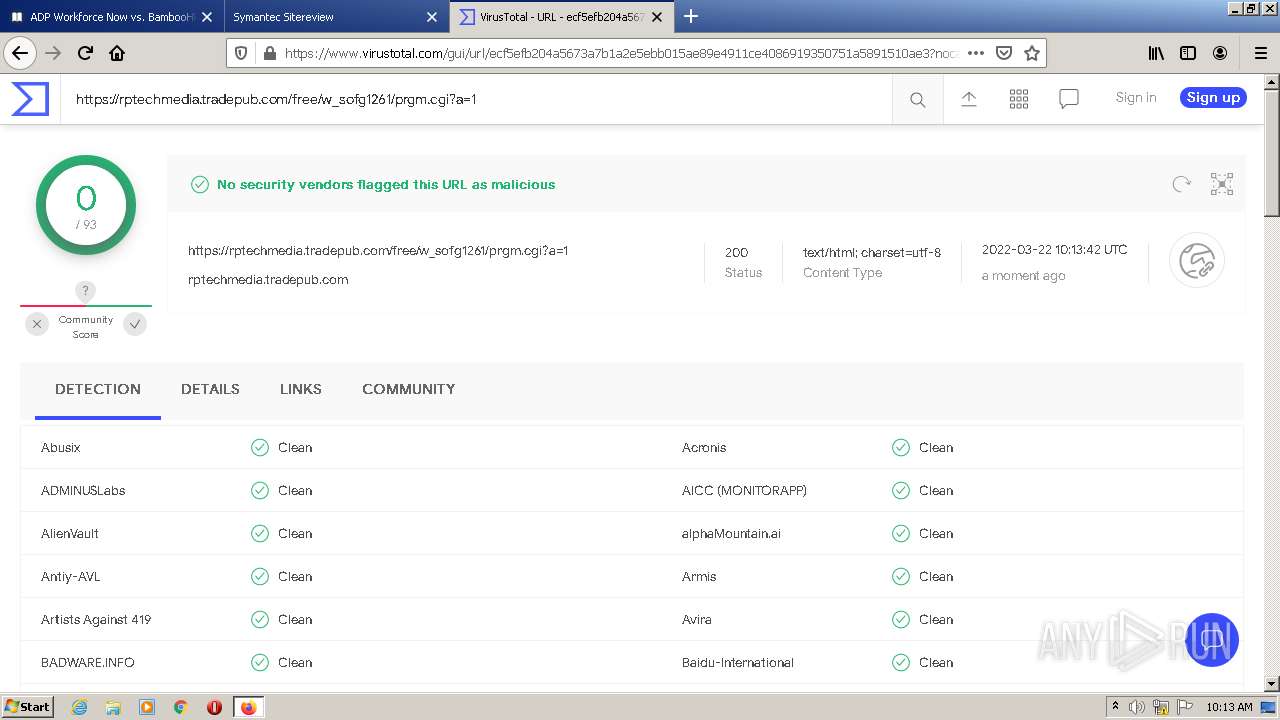1280x720 pixels.
Task: Click the taskbar clock 10:13 AM
Action: [x=1229, y=707]
